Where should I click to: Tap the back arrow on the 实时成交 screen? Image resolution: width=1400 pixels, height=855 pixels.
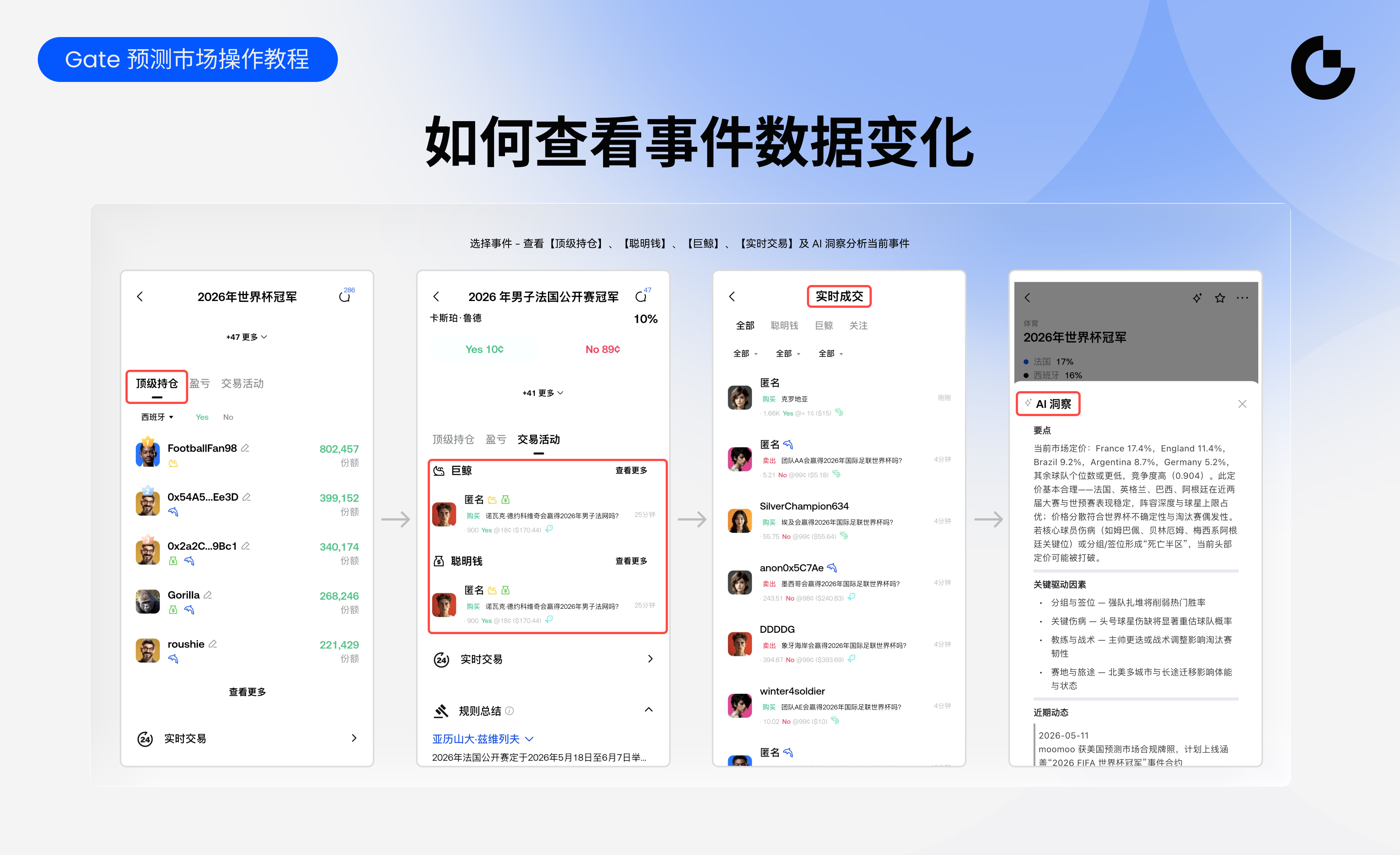pyautogui.click(x=732, y=296)
